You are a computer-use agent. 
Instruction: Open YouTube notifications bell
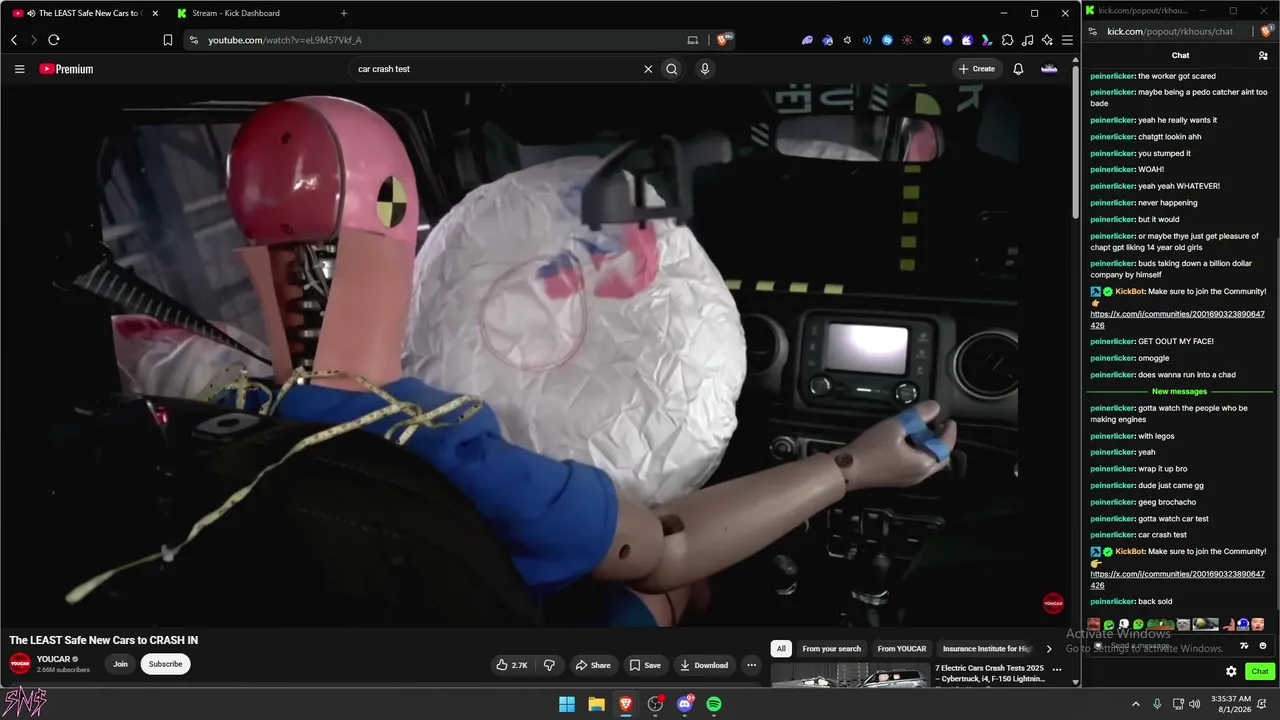[1018, 69]
